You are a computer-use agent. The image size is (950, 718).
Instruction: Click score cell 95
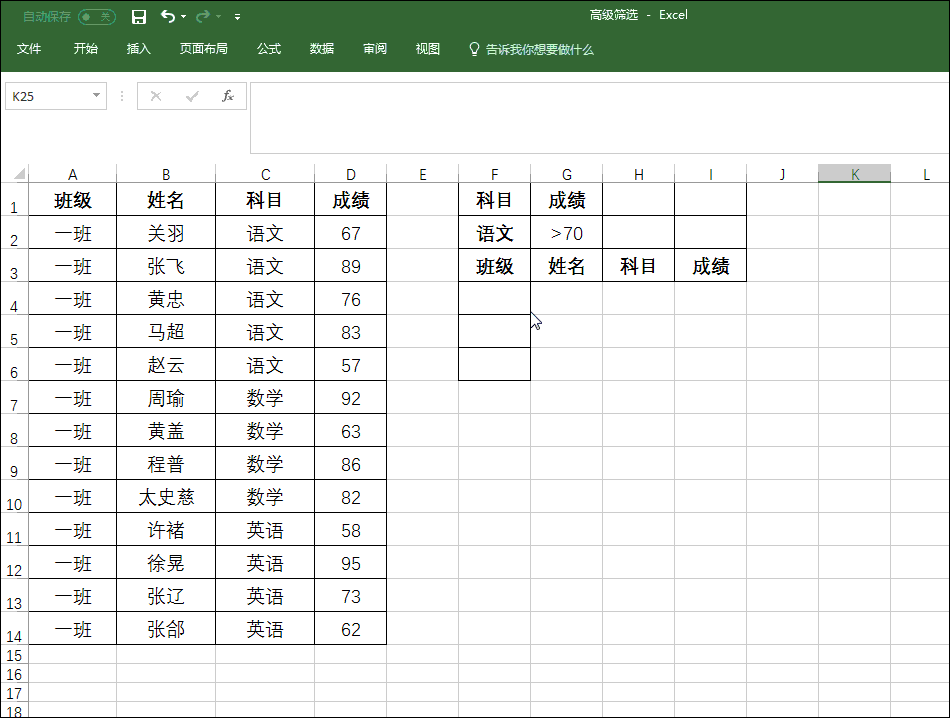click(351, 563)
